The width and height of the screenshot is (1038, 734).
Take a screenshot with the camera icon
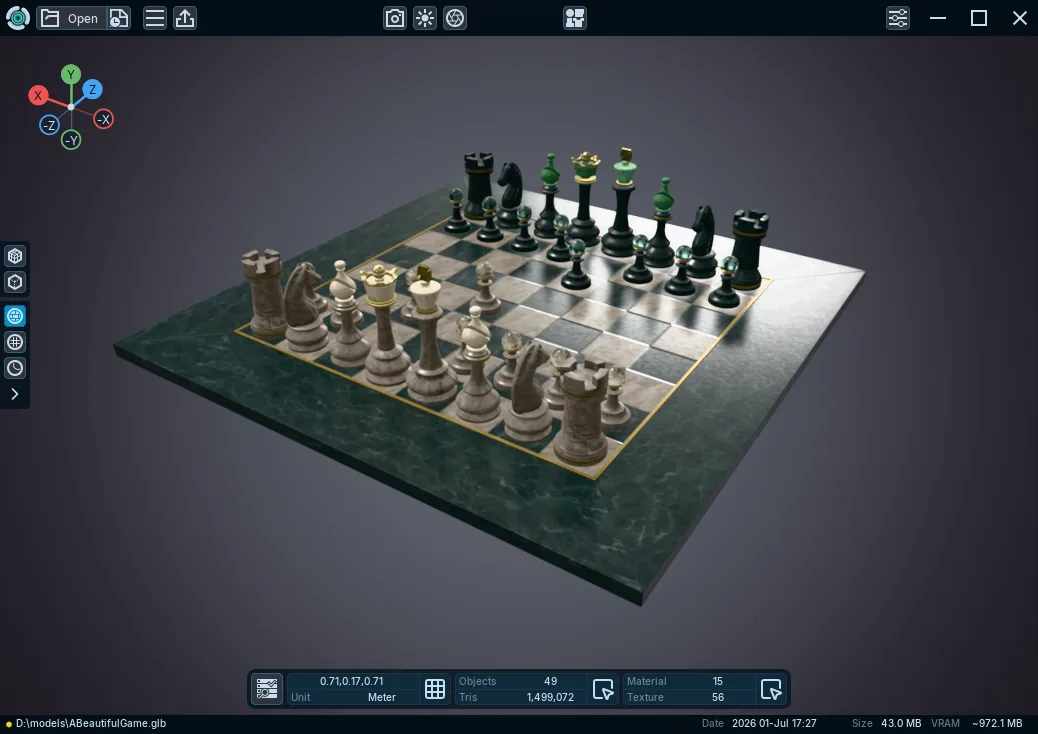[395, 18]
